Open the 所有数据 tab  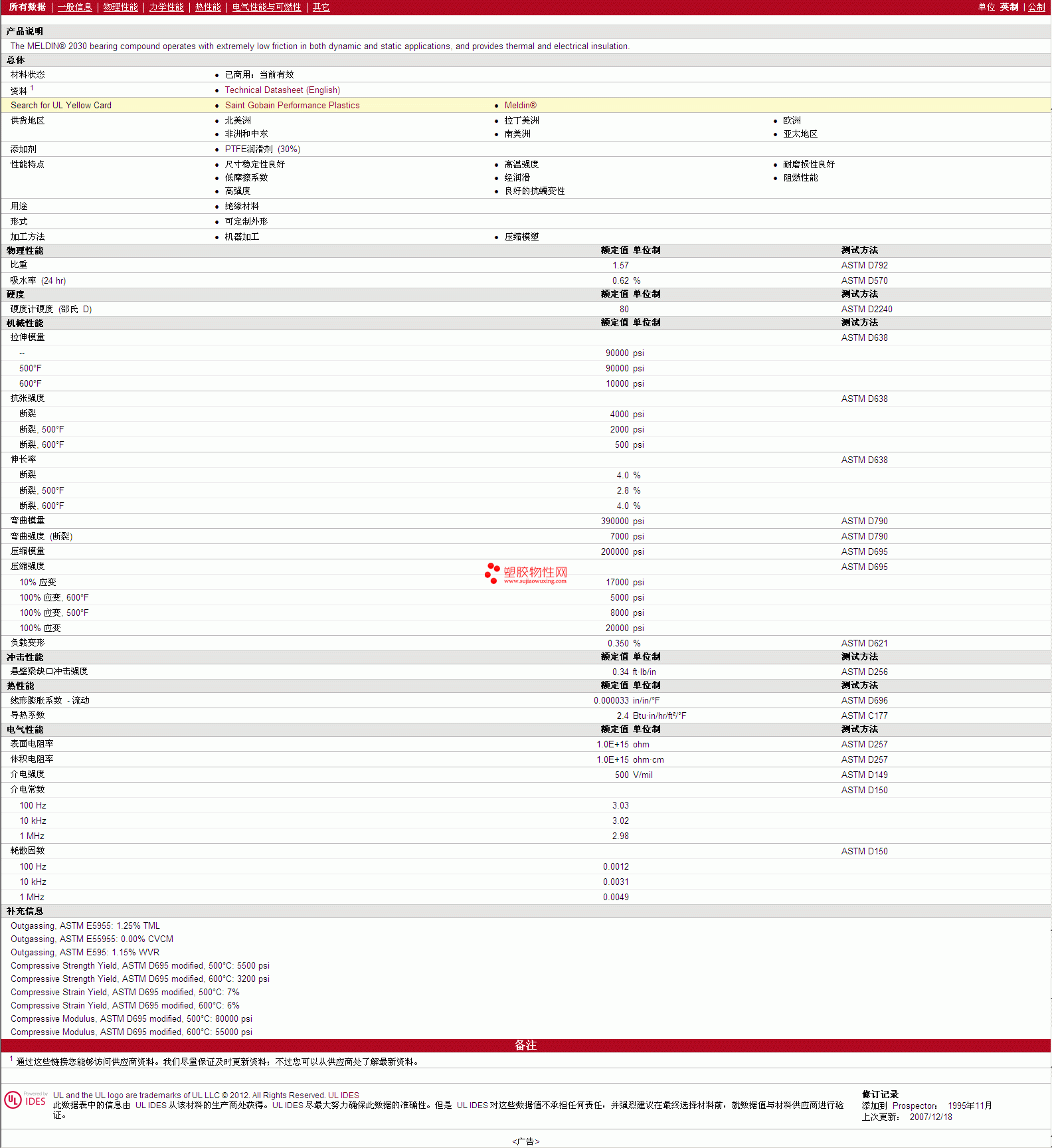27,7
